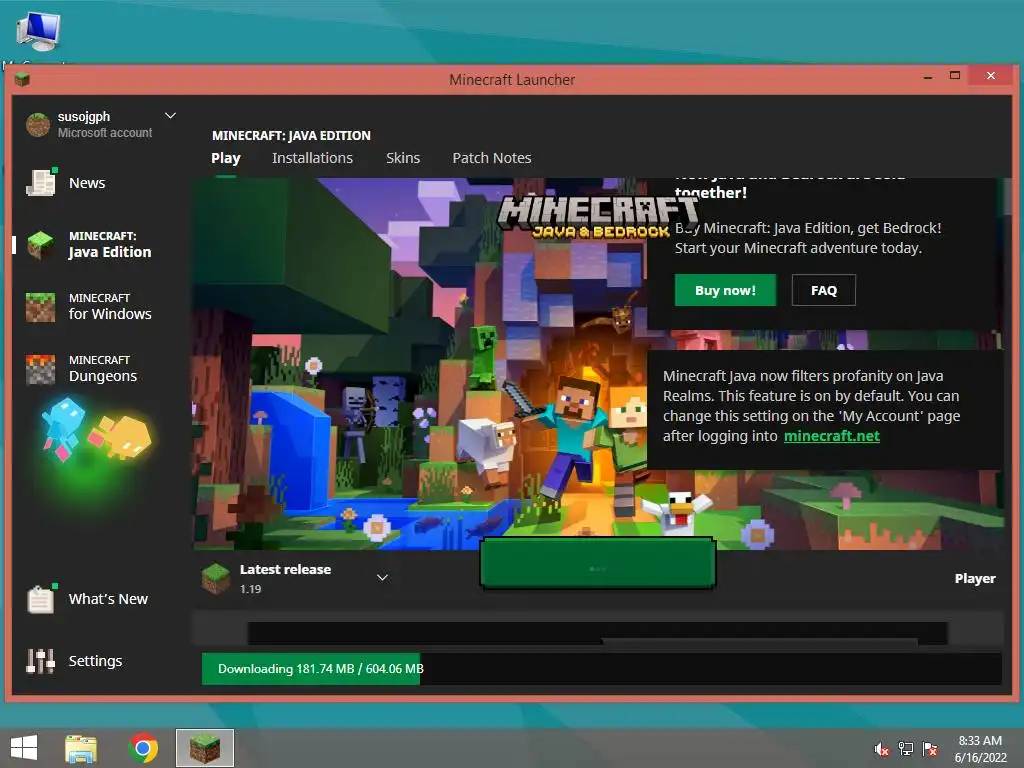1024x768 pixels.
Task: Open the Skins tab
Action: (x=403, y=158)
